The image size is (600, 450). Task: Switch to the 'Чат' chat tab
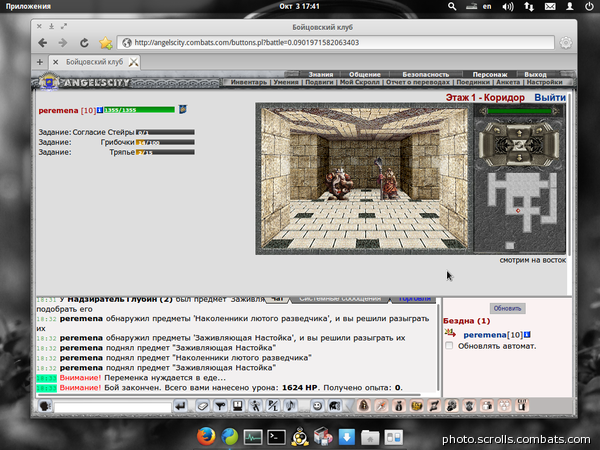[x=277, y=298]
